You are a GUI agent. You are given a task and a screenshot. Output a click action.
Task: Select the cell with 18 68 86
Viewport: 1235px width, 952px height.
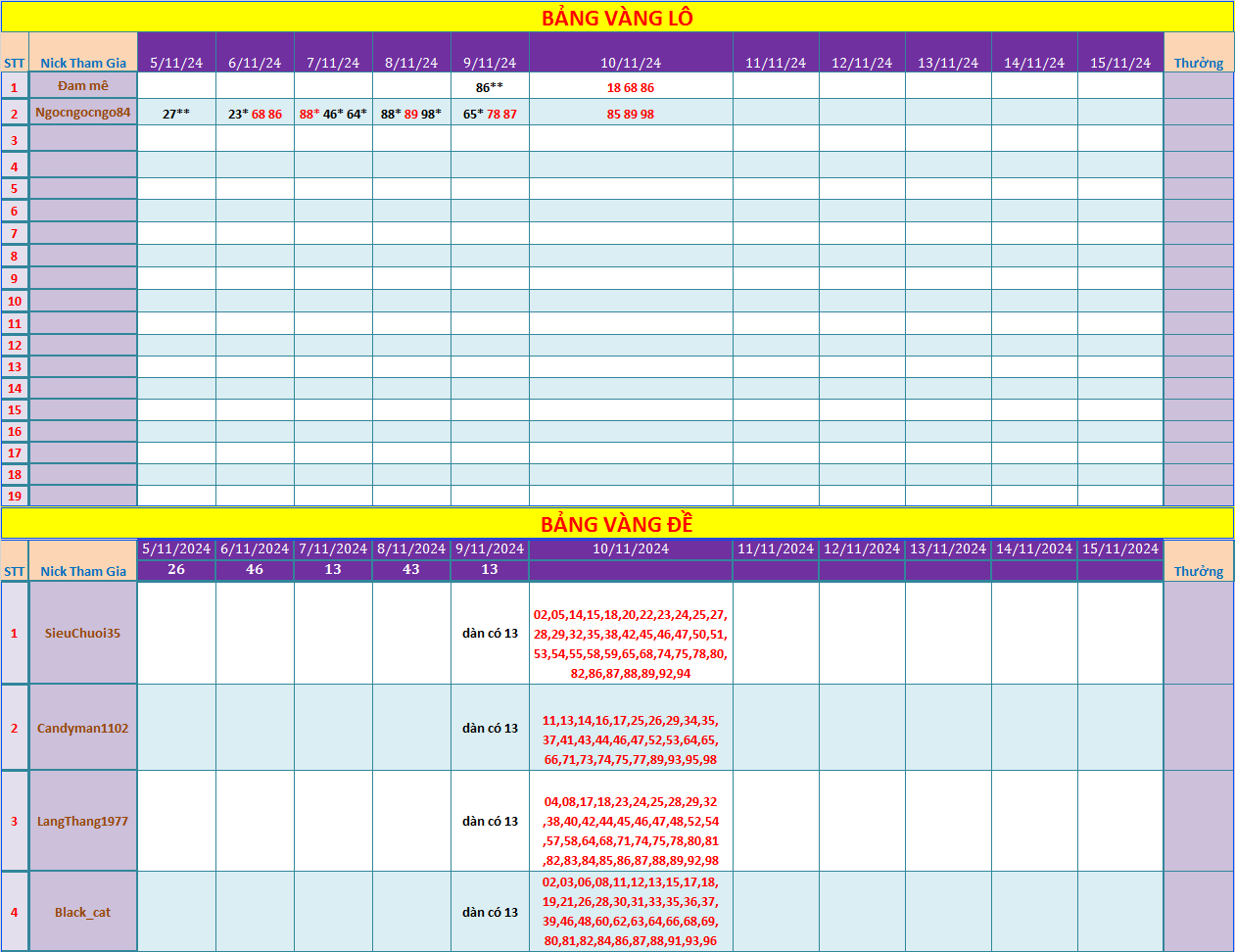pyautogui.click(x=631, y=87)
